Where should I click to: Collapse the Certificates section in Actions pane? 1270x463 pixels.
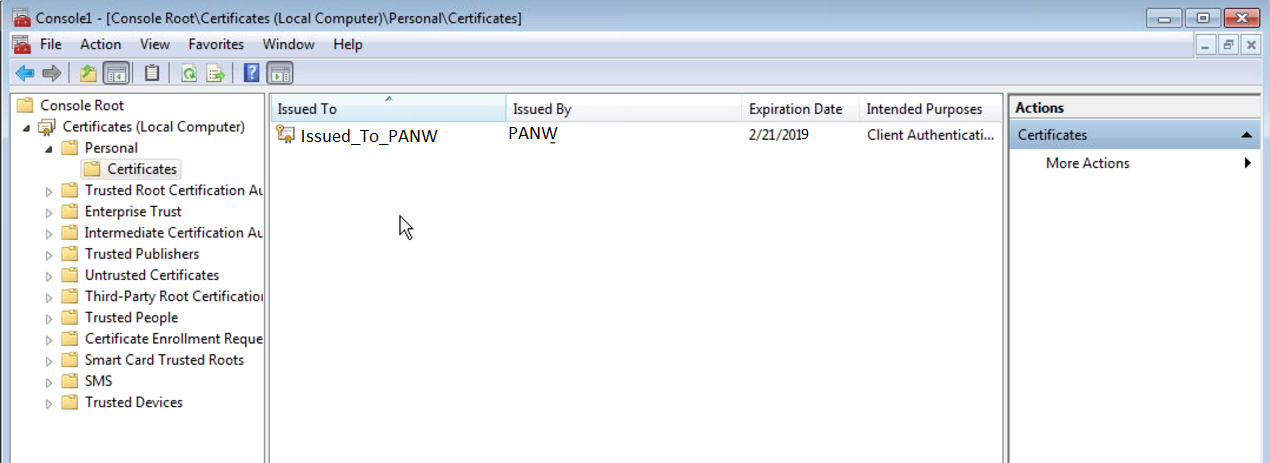(1247, 135)
